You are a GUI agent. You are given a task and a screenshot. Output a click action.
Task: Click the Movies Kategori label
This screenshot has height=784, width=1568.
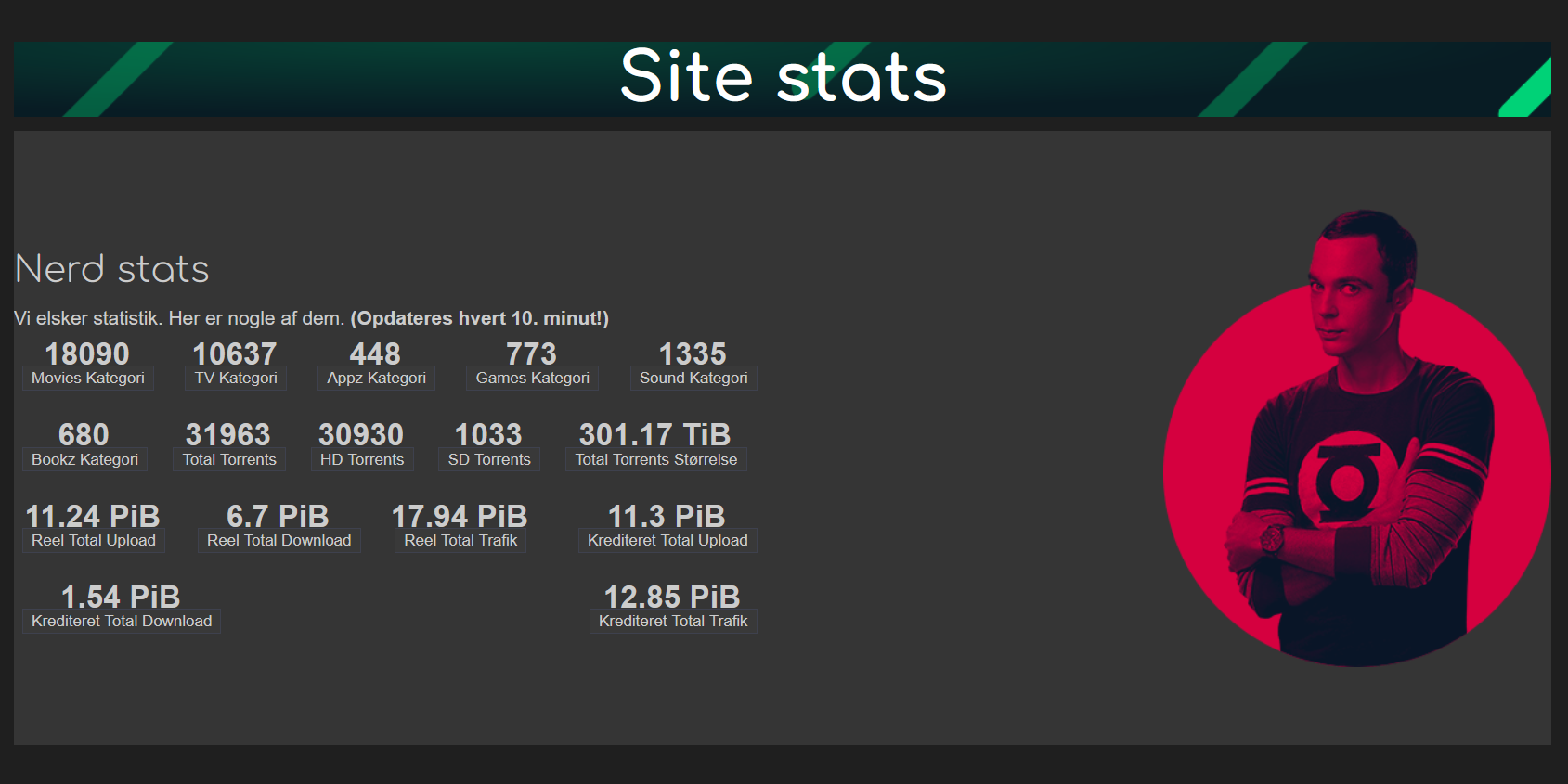pyautogui.click(x=88, y=378)
